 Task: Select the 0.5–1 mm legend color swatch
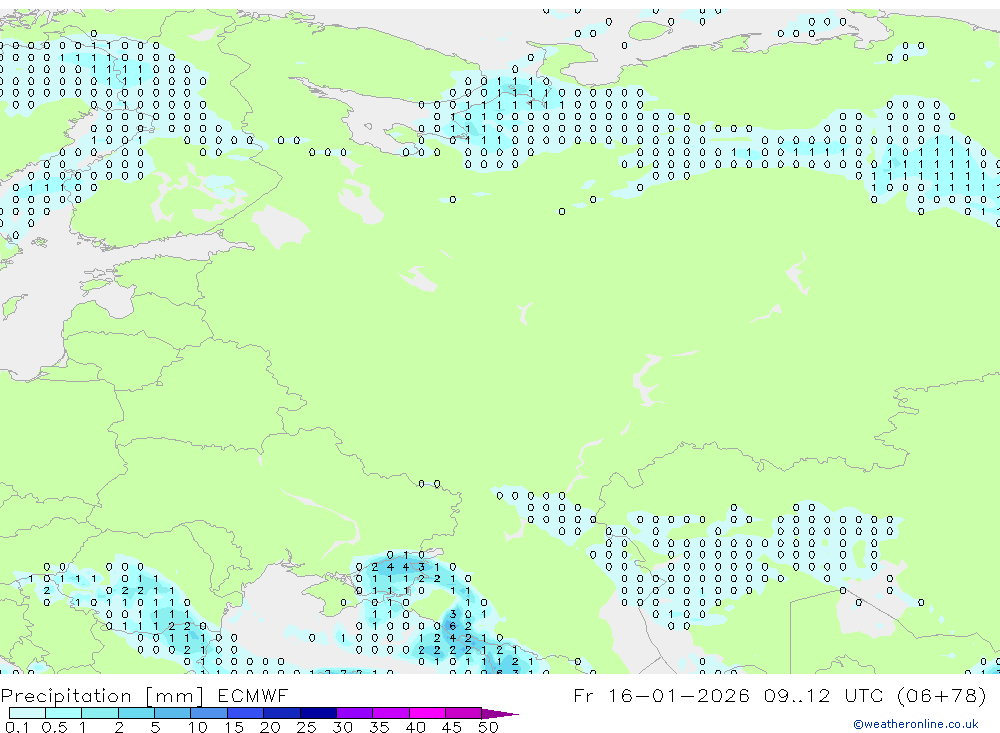pyautogui.click(x=63, y=713)
